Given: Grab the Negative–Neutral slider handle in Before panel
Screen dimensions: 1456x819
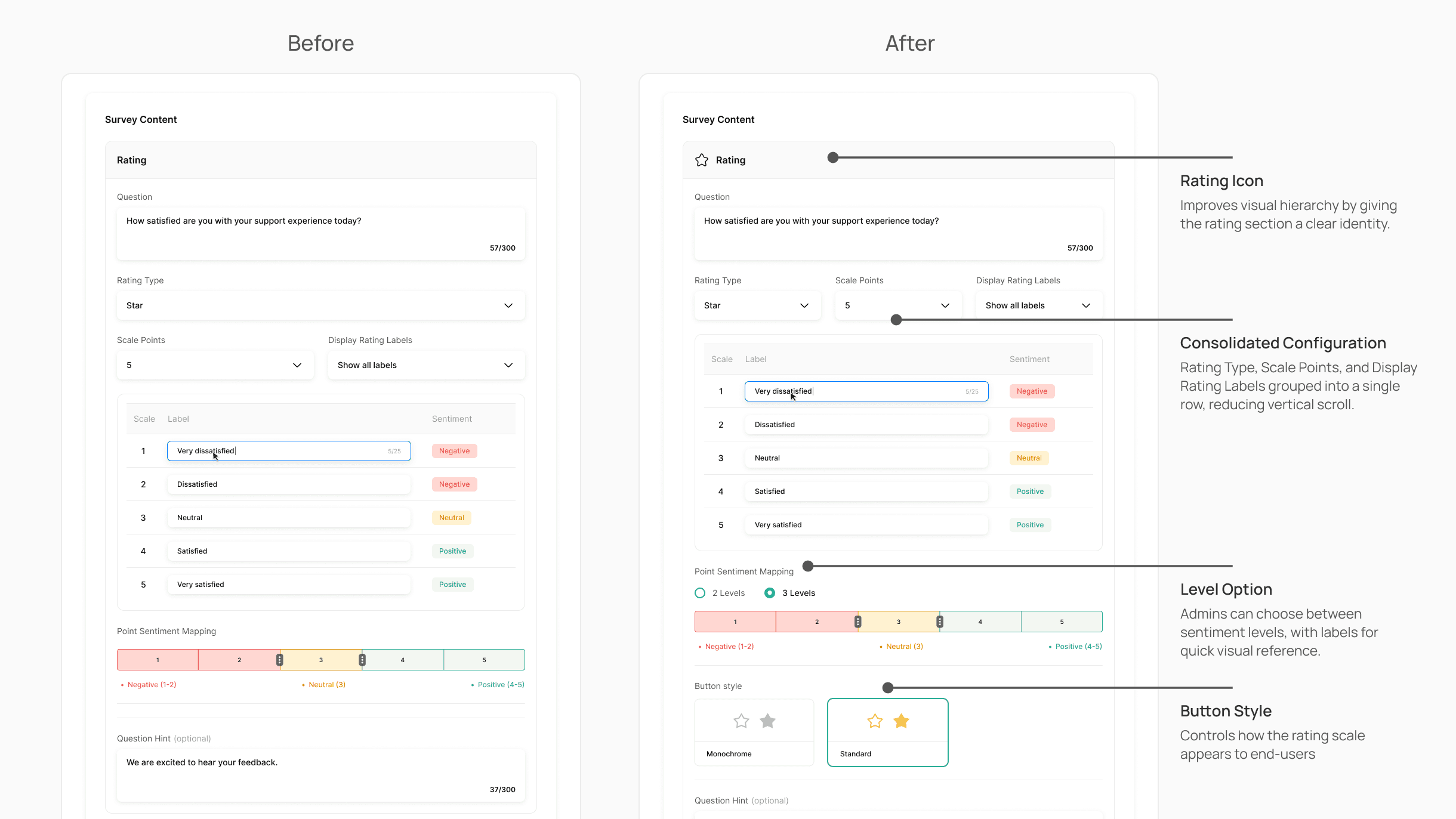Looking at the screenshot, I should (280, 660).
